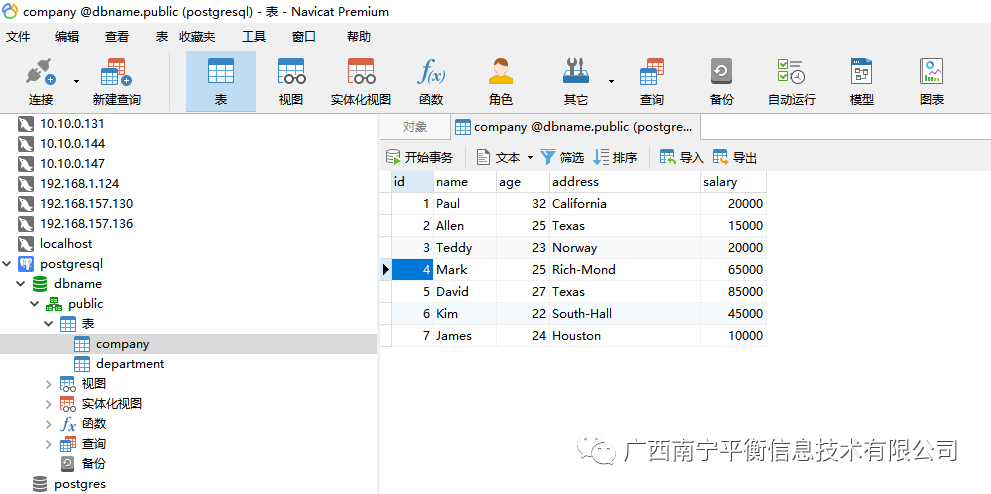The height and width of the screenshot is (494, 991).
Task: Open the 工具 menu
Action: click(254, 37)
